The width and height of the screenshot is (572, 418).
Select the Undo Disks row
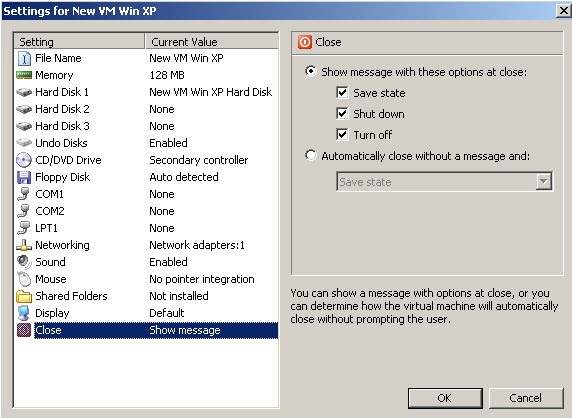146,143
